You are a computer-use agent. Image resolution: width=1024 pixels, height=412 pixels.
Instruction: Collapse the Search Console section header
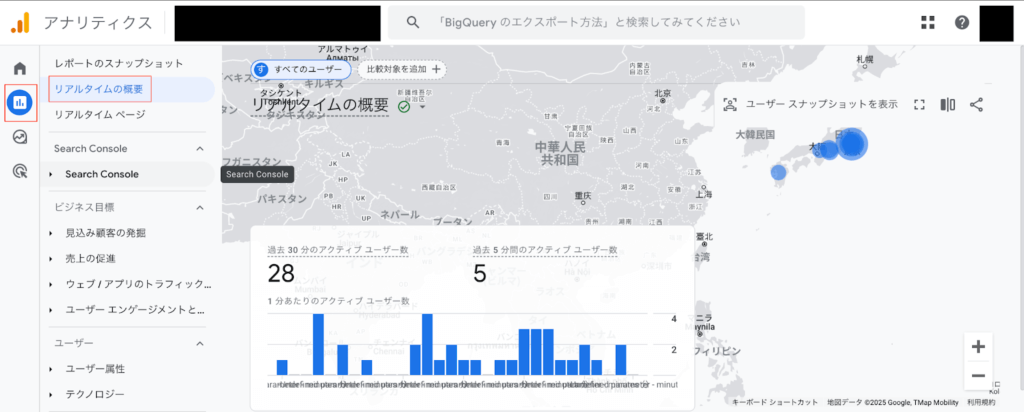pos(129,149)
